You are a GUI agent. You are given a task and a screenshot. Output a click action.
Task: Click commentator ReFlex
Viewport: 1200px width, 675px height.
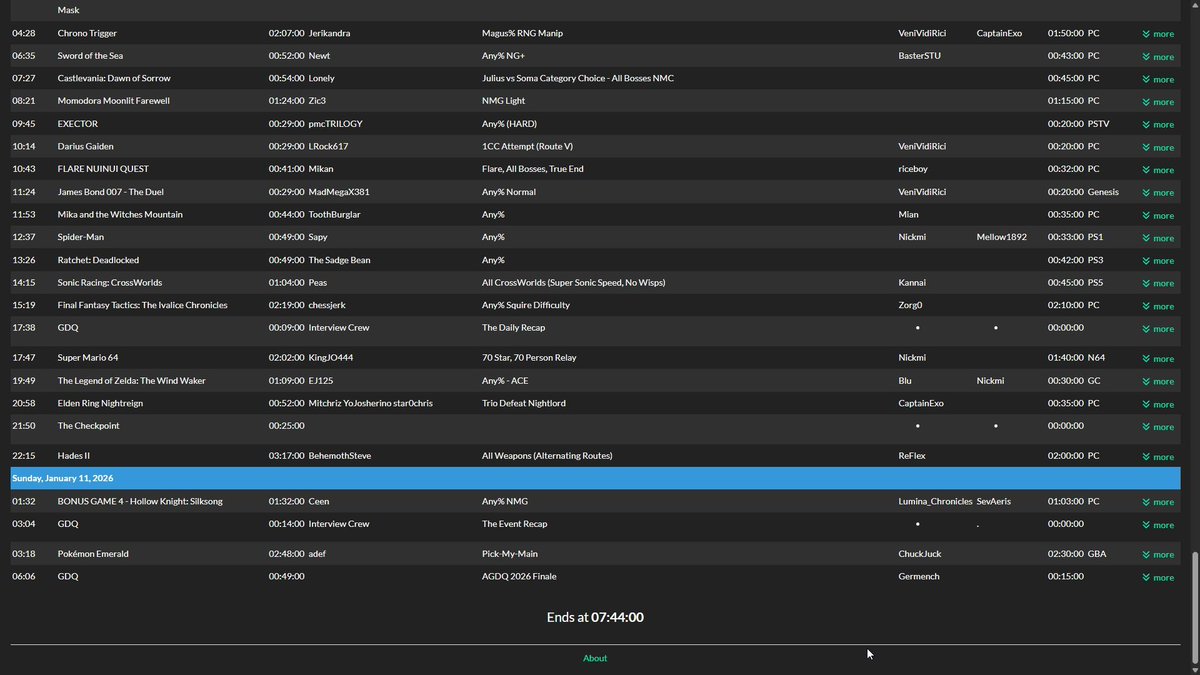pyautogui.click(x=912, y=456)
